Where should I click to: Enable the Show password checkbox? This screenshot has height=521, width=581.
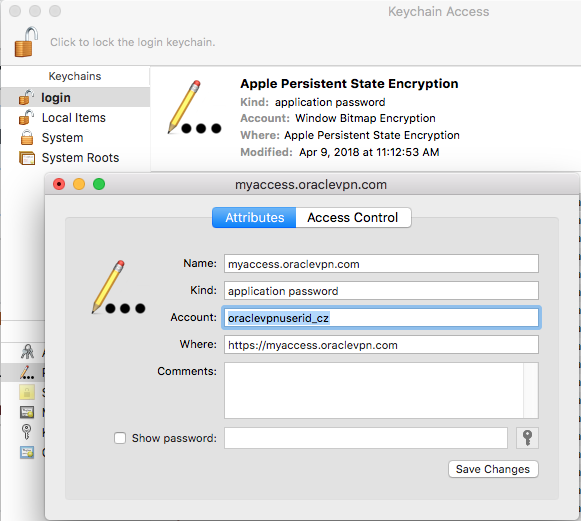120,438
